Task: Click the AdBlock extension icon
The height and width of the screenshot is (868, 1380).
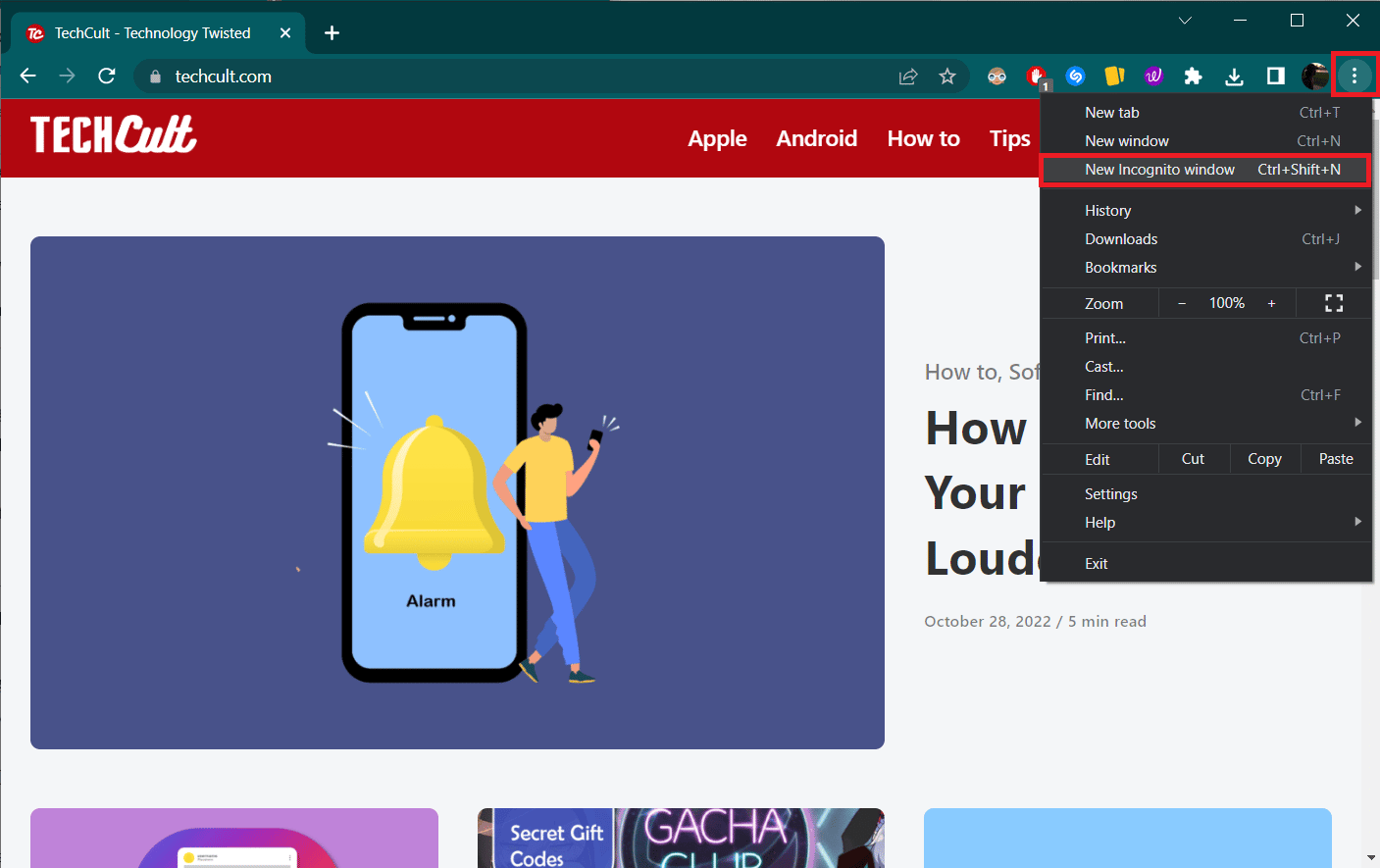Action: [x=1037, y=76]
